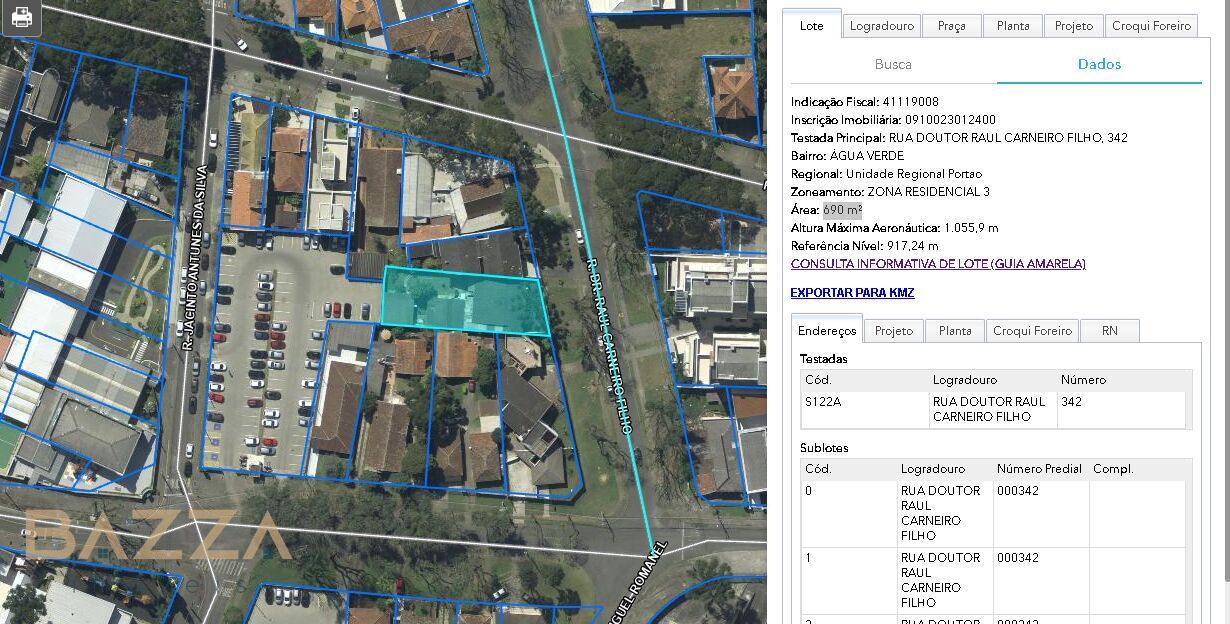Click the print icon on the map
Image resolution: width=1230 pixels, height=624 pixels.
coord(21,17)
